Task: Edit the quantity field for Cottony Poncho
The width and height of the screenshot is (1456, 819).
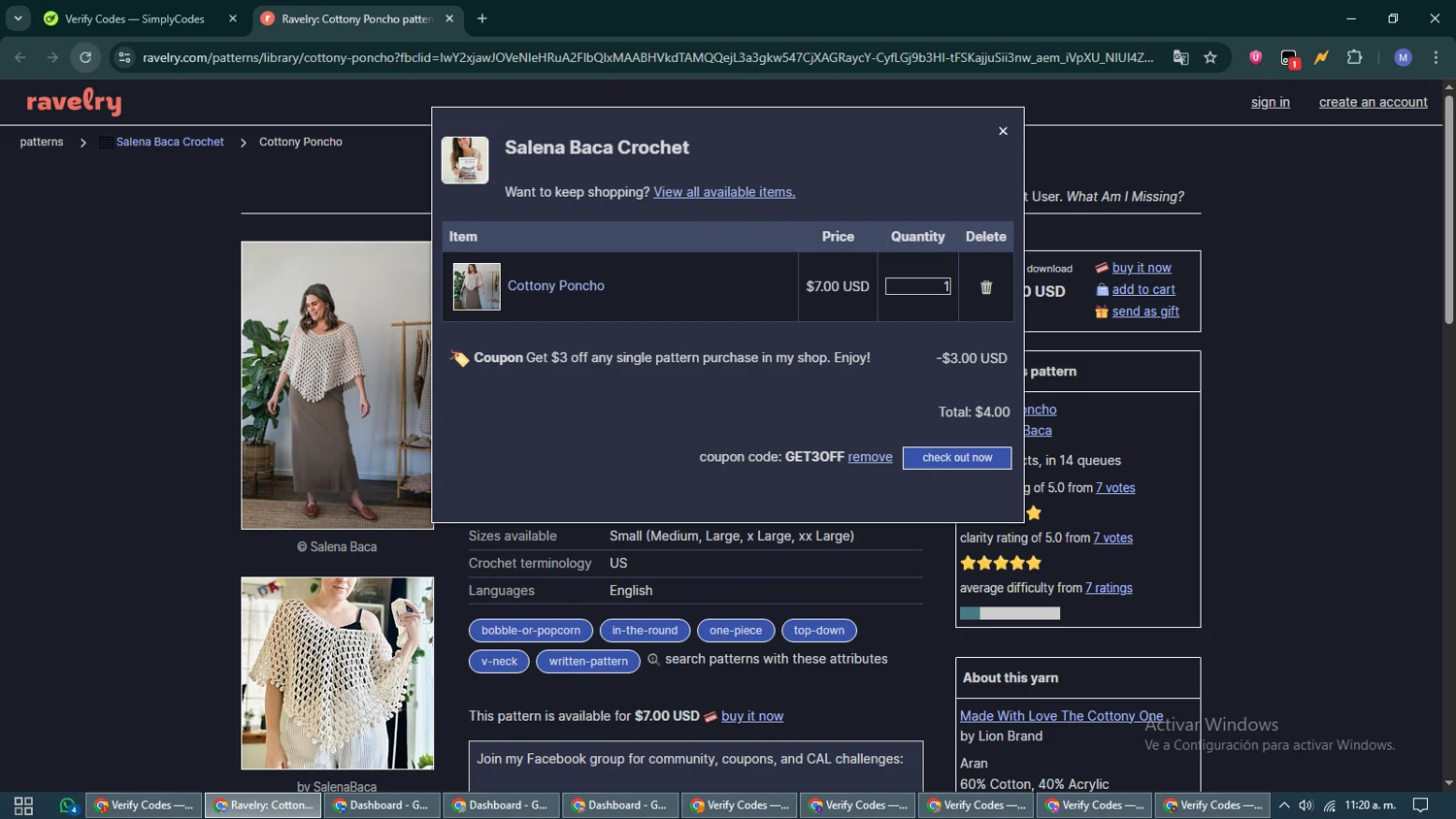Action: pos(918,286)
